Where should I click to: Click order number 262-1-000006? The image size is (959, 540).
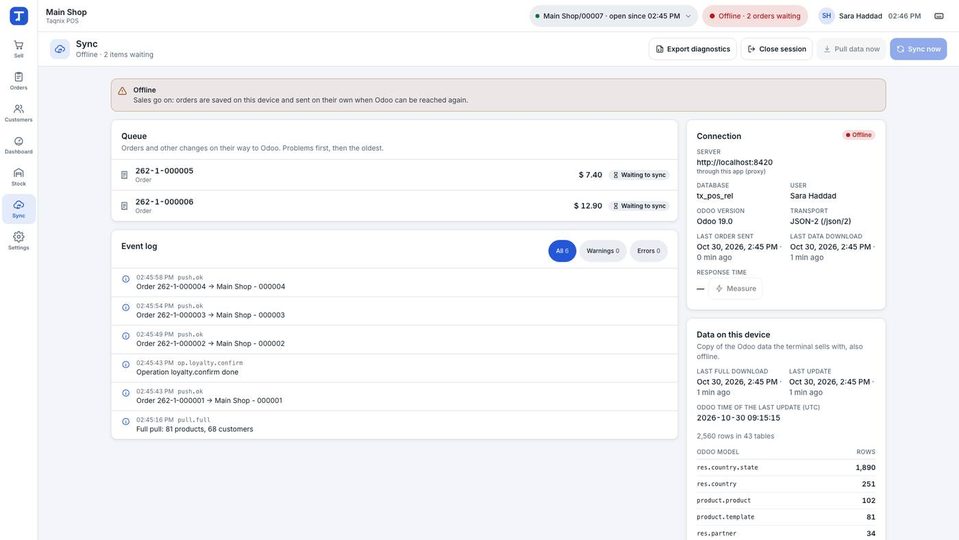[x=164, y=202]
